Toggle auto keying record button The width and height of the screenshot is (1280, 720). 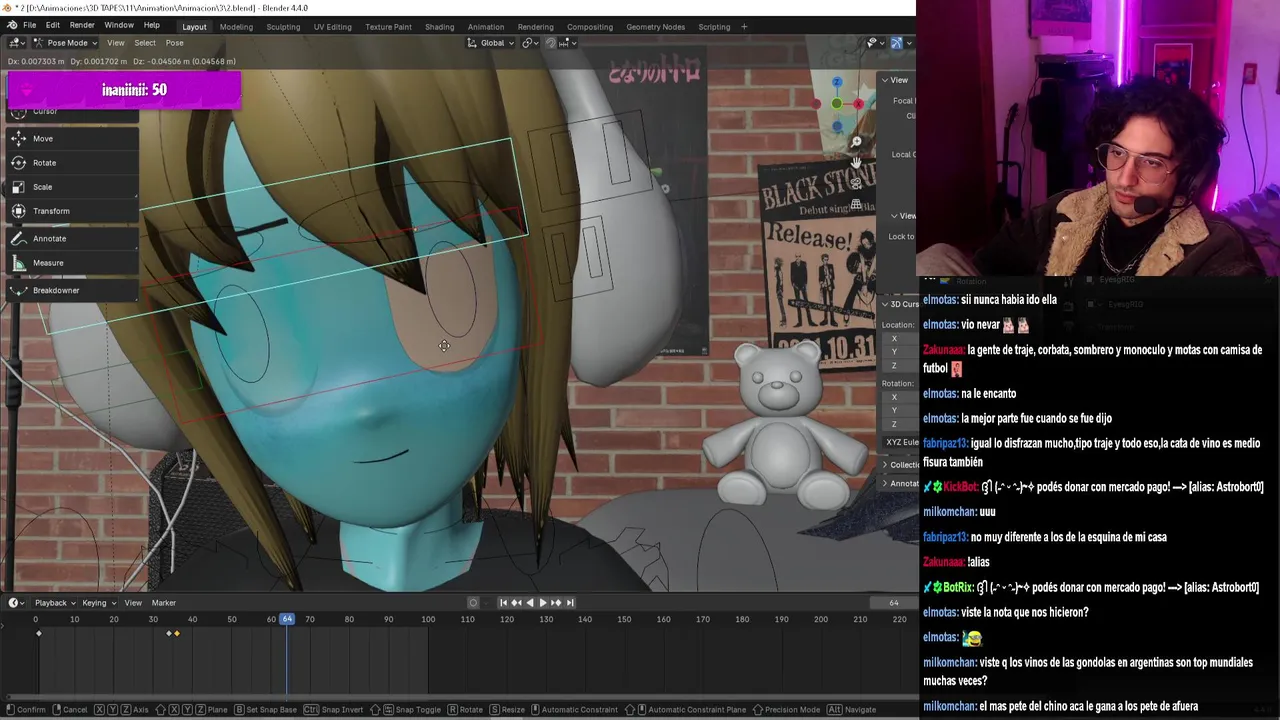click(x=473, y=603)
